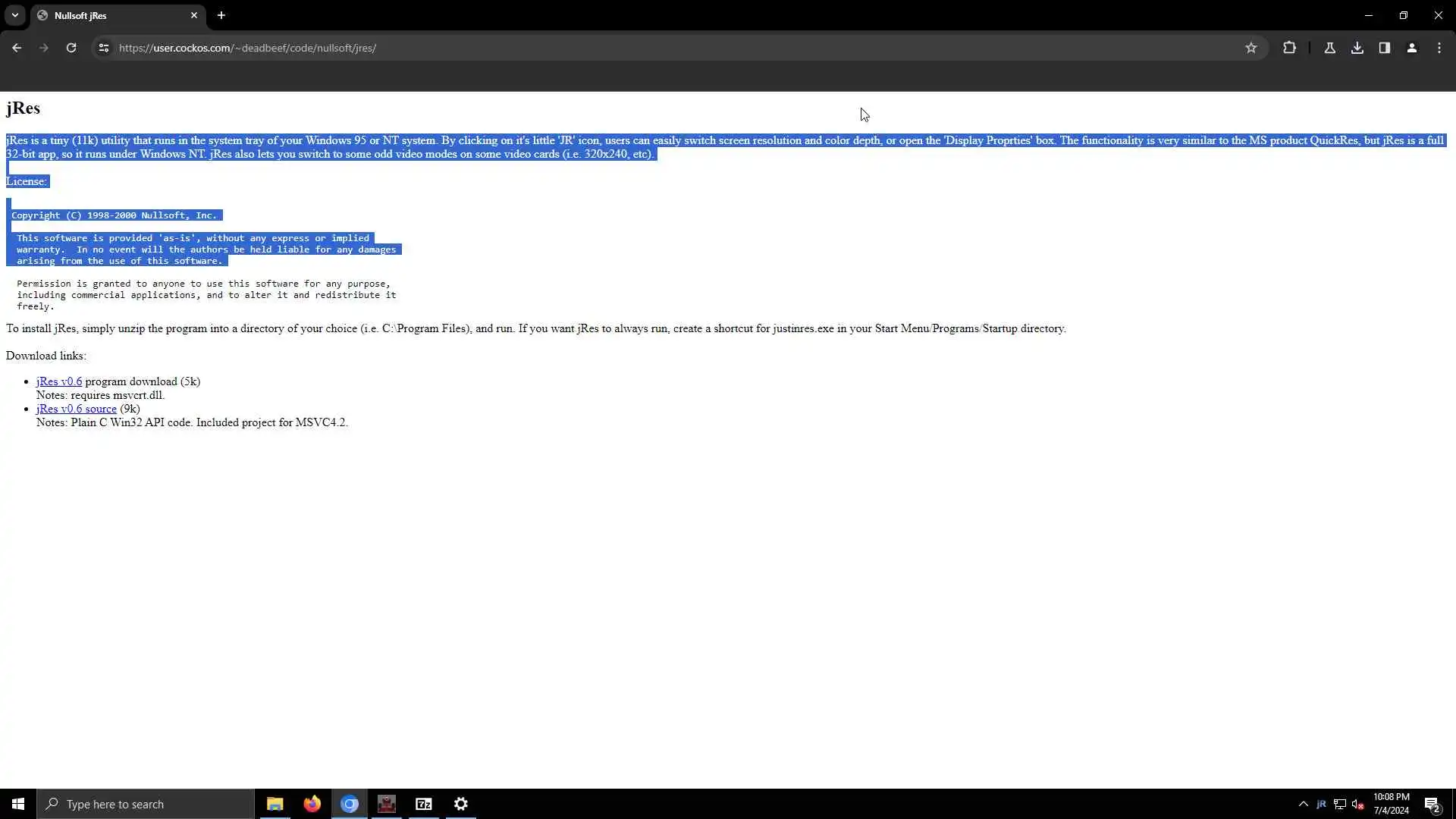Open the Extensions puzzle icon
This screenshot has width=1456, height=819.
[1289, 48]
